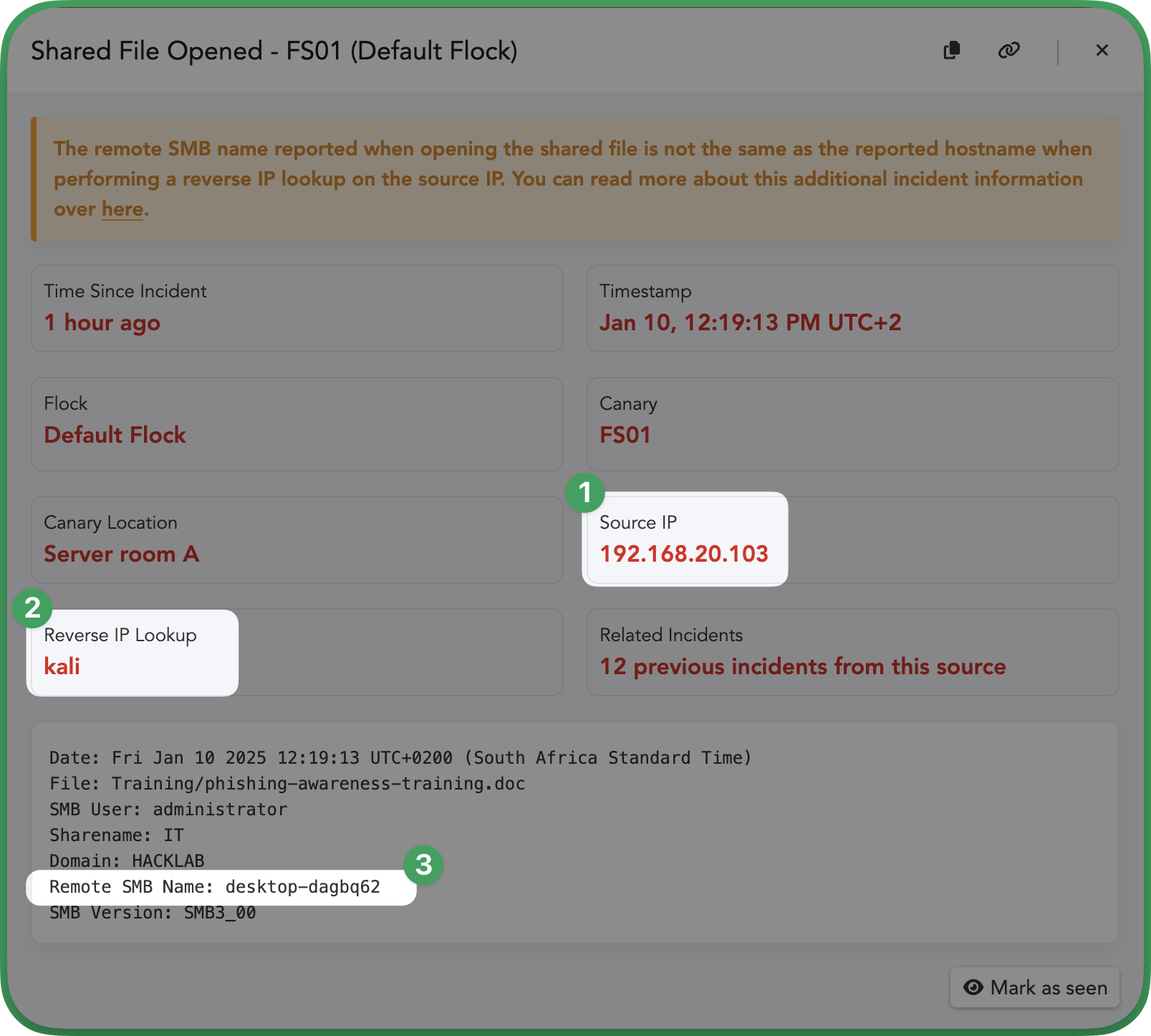
Task: Click Mark as seen button
Action: [x=1035, y=987]
